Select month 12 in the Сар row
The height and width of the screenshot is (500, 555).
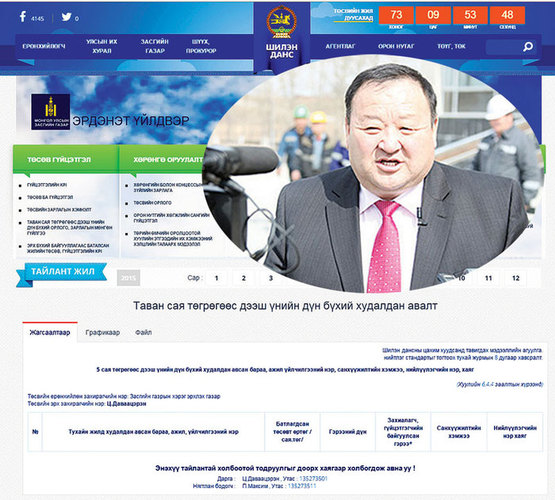pyautogui.click(x=516, y=278)
